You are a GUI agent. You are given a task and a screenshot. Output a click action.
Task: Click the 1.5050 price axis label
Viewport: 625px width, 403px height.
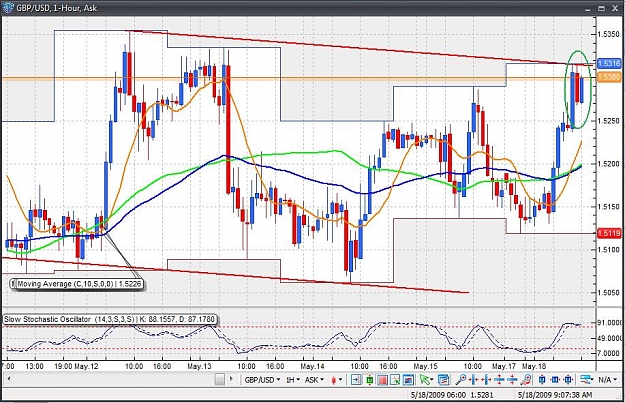point(610,293)
